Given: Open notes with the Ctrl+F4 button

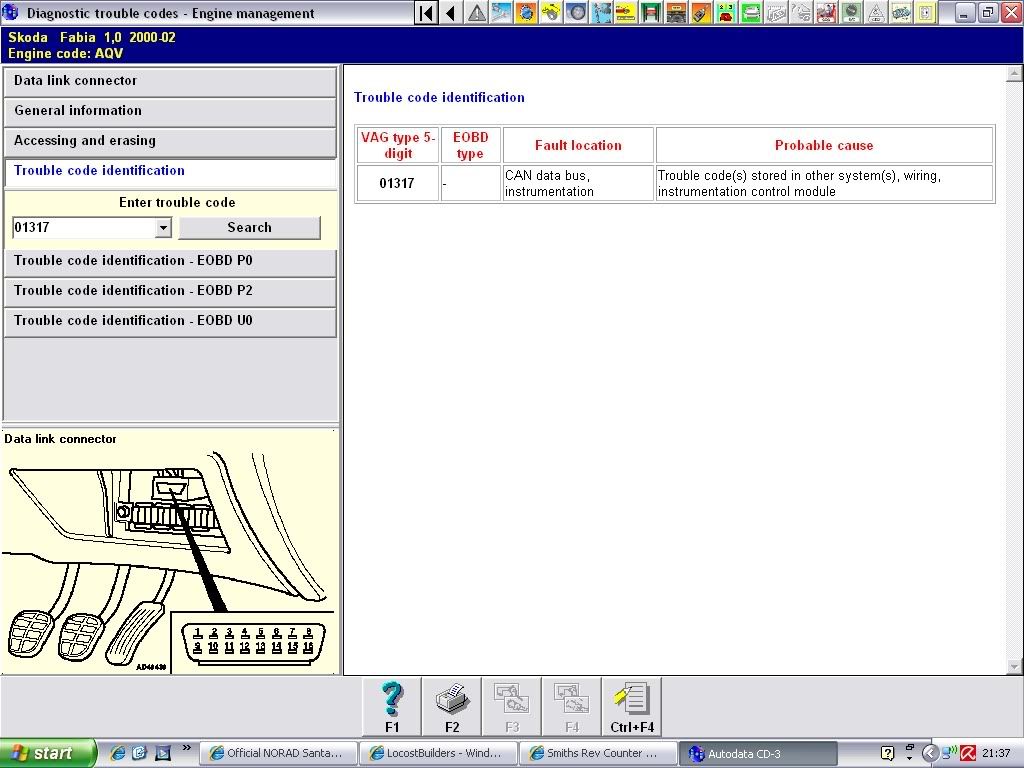Looking at the screenshot, I should point(632,706).
